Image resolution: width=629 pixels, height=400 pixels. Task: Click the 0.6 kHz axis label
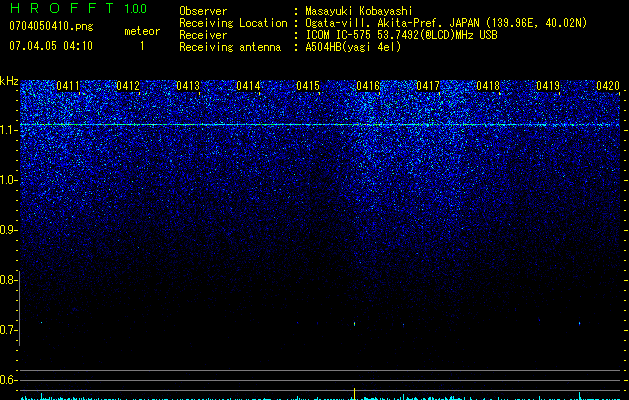click(x=8, y=380)
